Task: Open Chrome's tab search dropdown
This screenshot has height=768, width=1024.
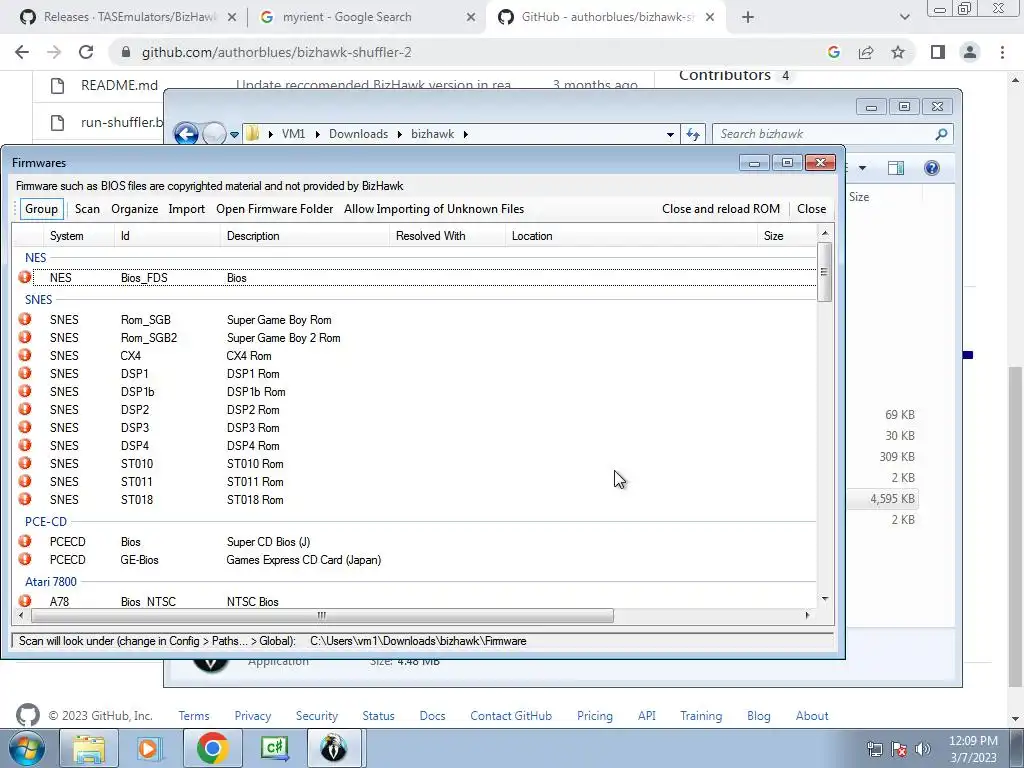Action: [904, 17]
